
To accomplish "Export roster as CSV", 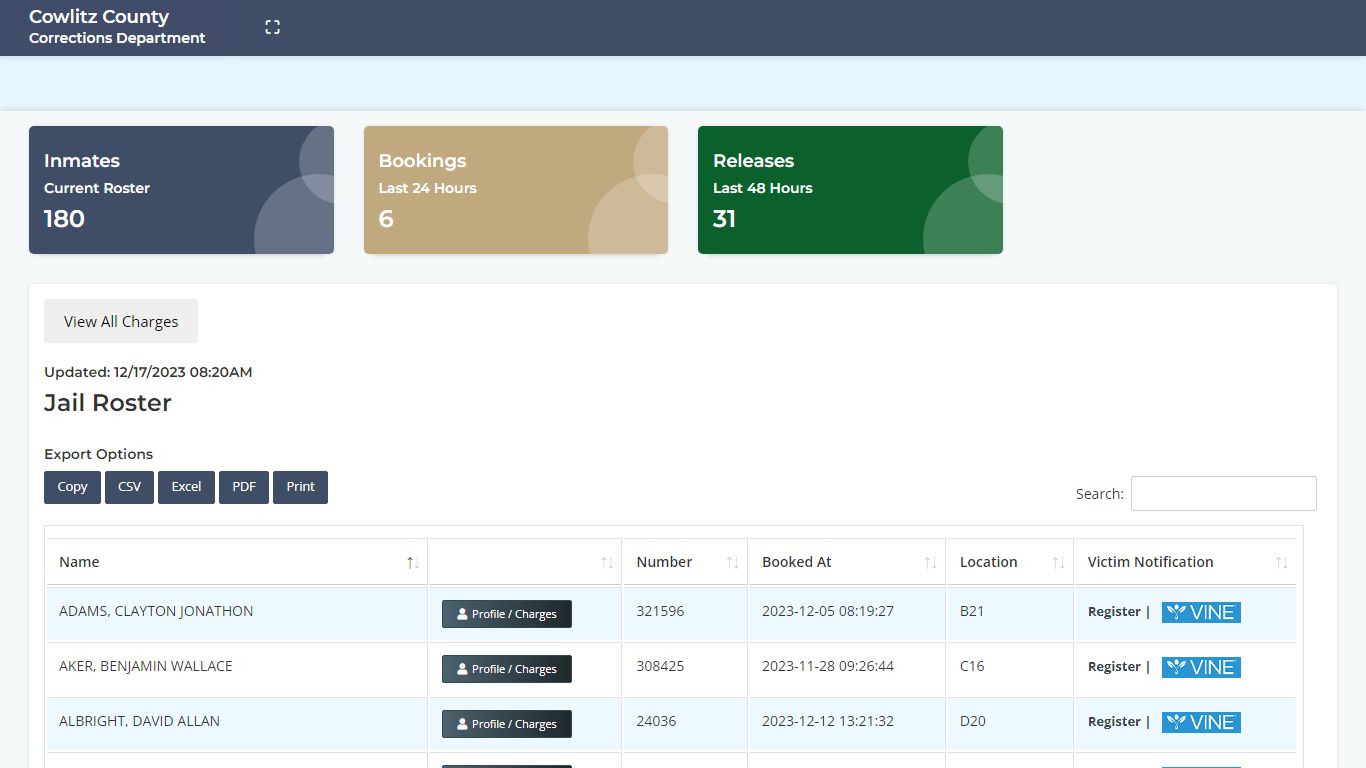I will (129, 487).
